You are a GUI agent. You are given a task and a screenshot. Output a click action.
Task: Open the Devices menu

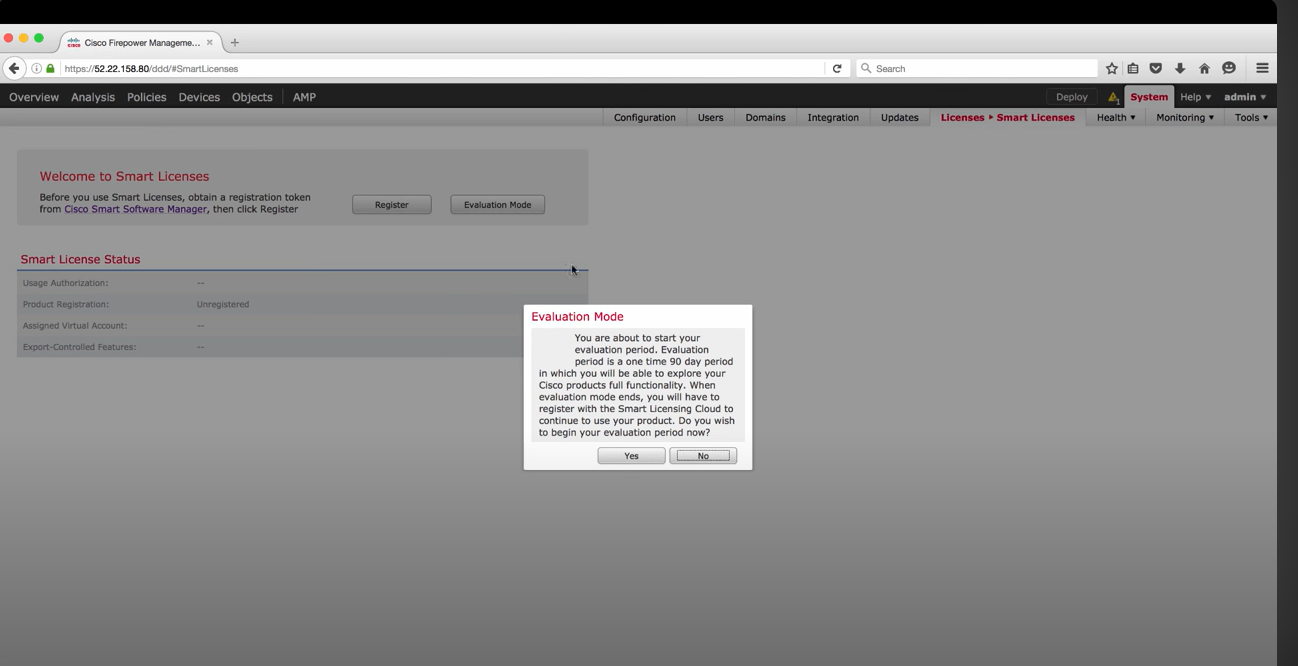point(199,97)
